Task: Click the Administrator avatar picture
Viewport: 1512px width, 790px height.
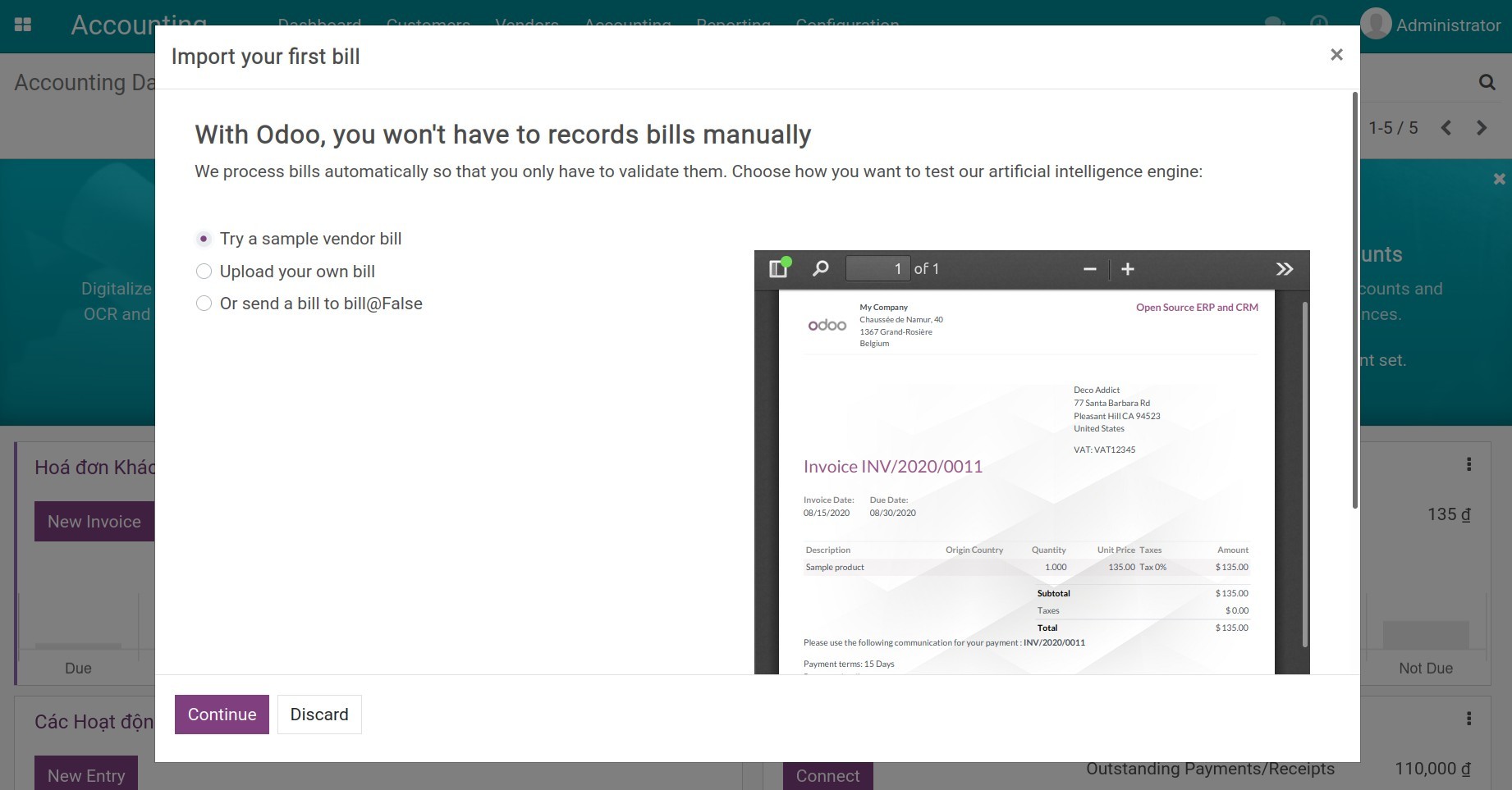Action: coord(1376,24)
